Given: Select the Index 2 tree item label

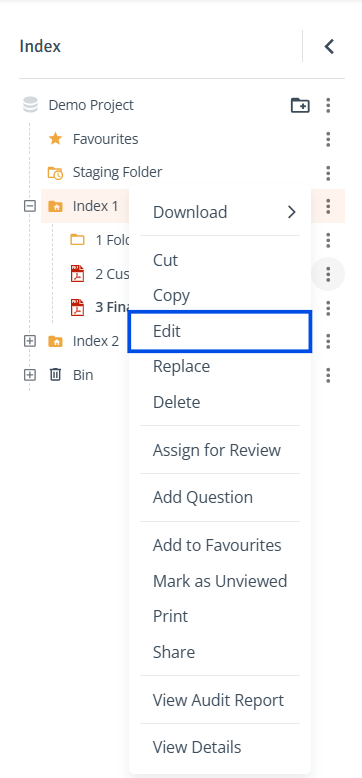Looking at the screenshot, I should tap(96, 341).
